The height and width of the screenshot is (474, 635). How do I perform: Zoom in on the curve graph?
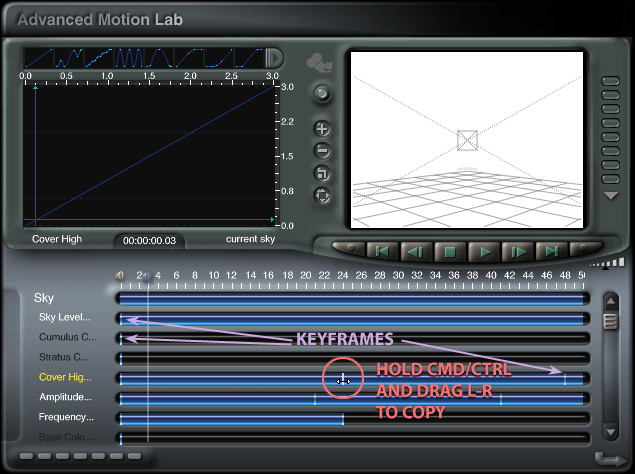322,129
